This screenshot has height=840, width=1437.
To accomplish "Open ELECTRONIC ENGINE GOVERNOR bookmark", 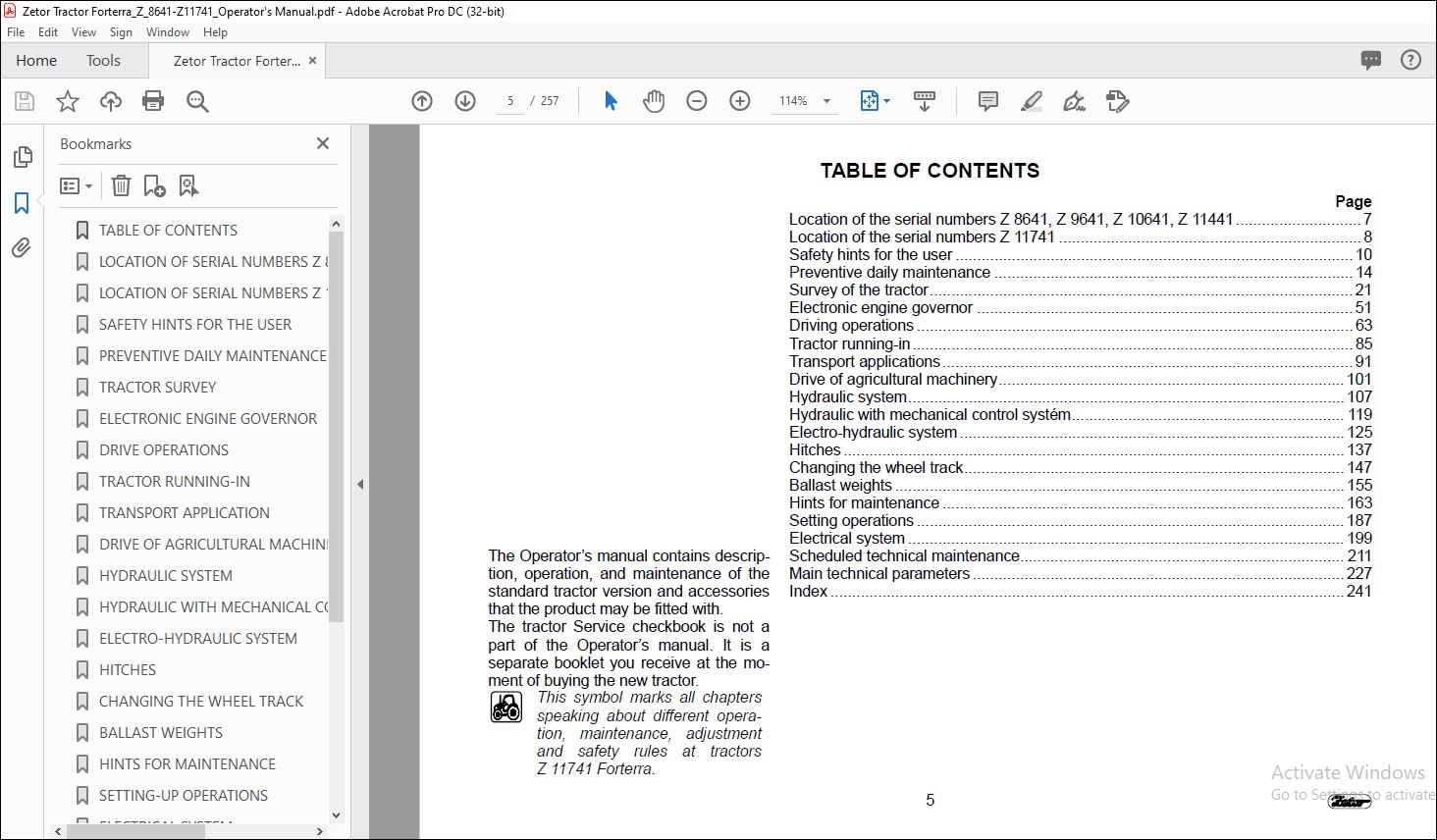I will coord(208,418).
